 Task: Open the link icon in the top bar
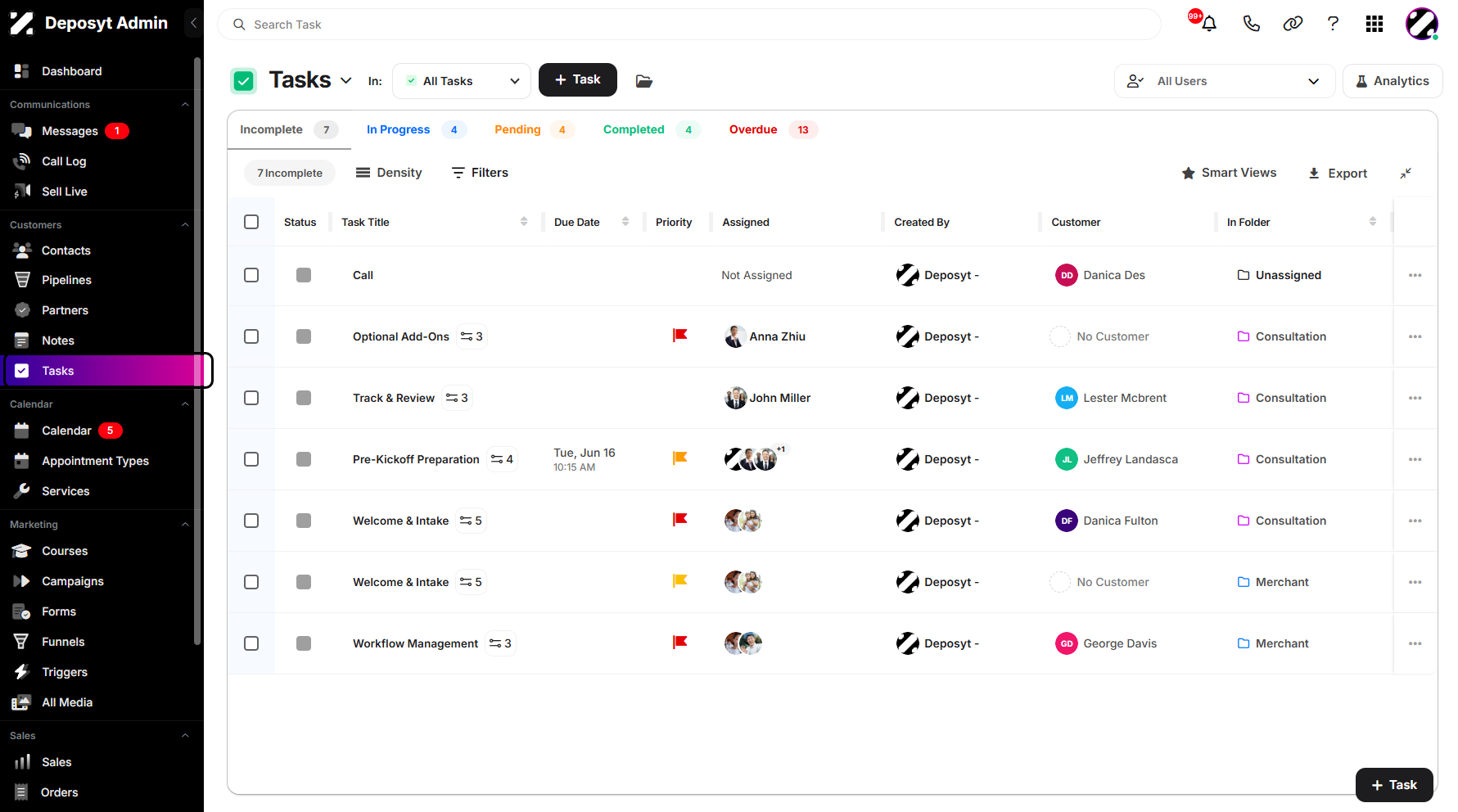coord(1293,24)
